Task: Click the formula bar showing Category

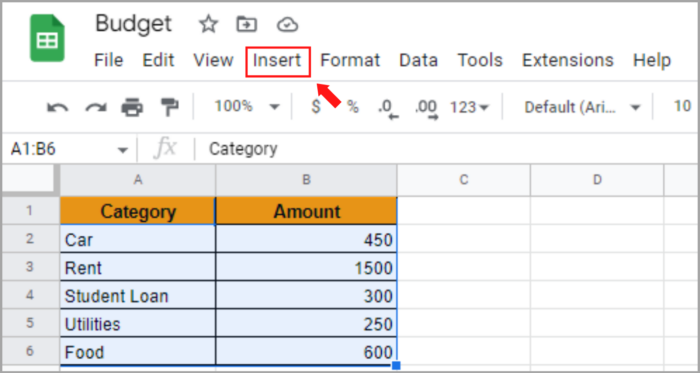Action: coord(446,149)
